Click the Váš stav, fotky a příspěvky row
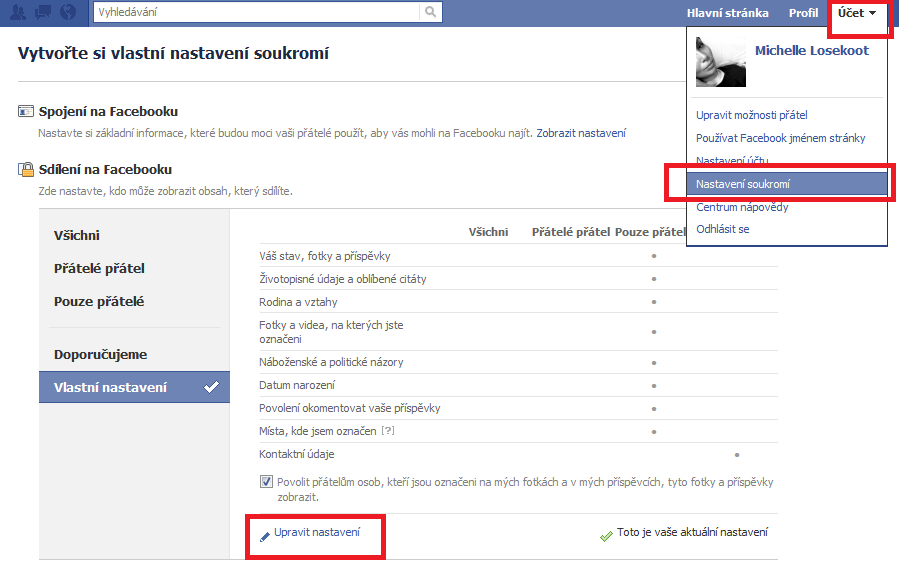This screenshot has height=574, width=899. [x=518, y=256]
